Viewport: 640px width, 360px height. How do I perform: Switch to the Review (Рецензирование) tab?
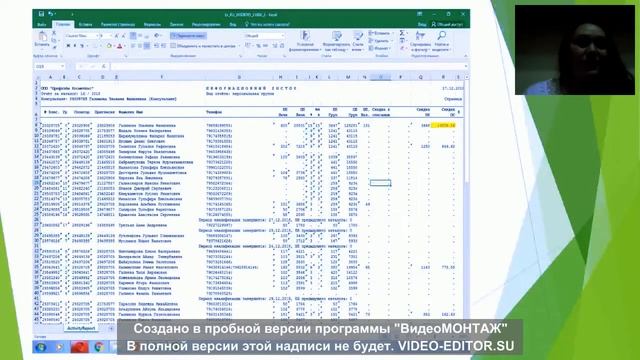(206, 24)
